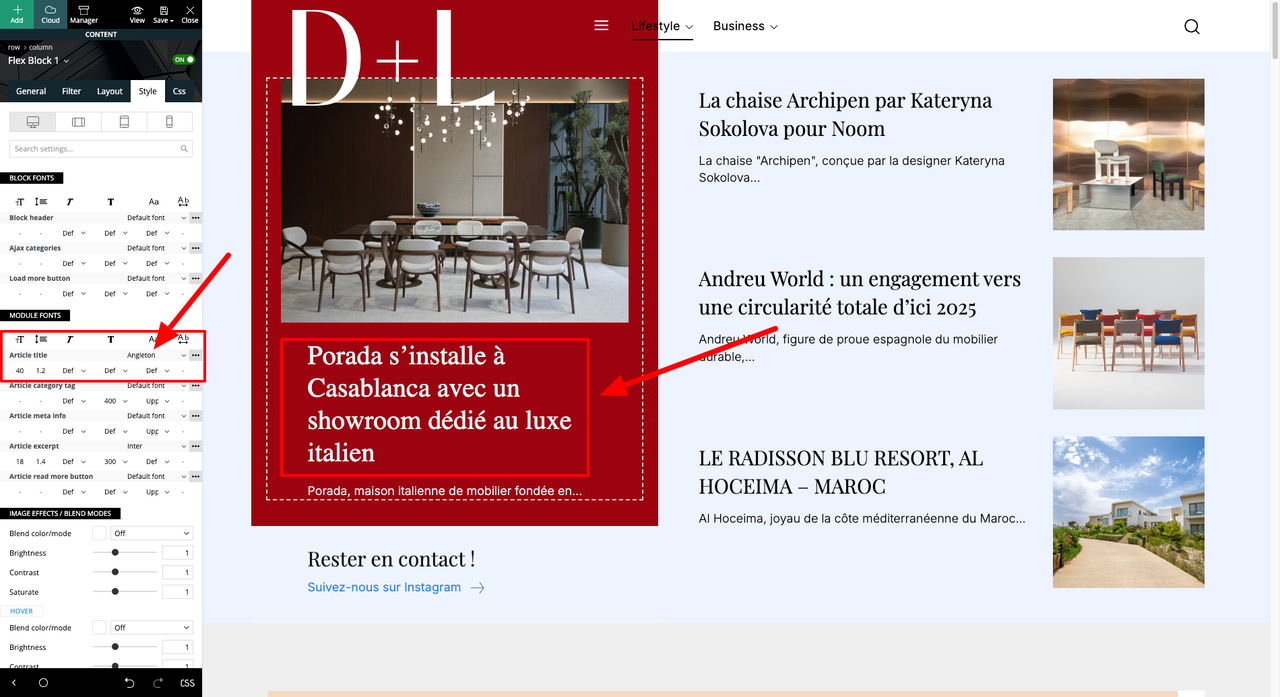
Task: Open LE RADISSON BLU RESORT article
Action: click(x=841, y=472)
